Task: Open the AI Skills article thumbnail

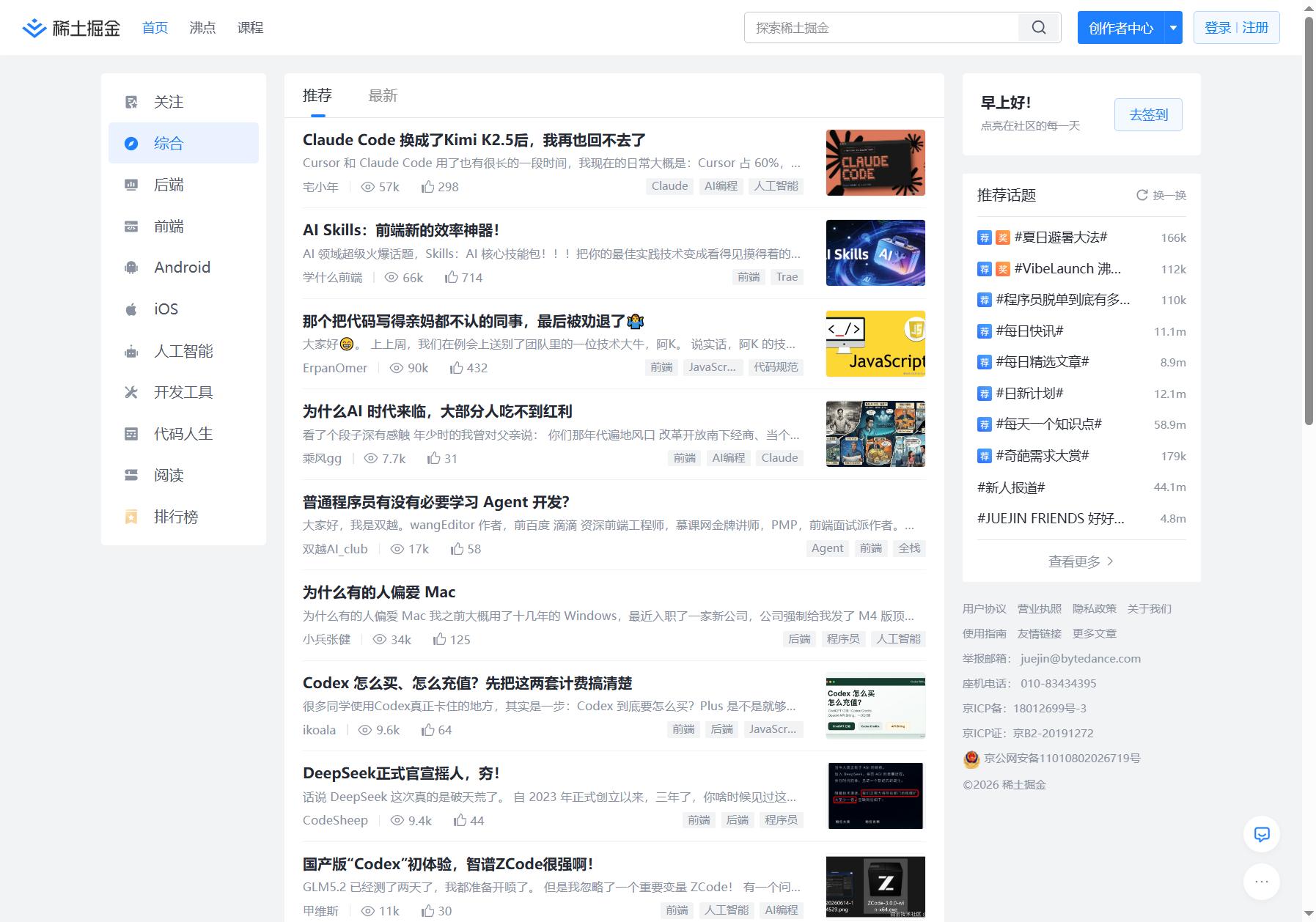Action: tap(875, 253)
